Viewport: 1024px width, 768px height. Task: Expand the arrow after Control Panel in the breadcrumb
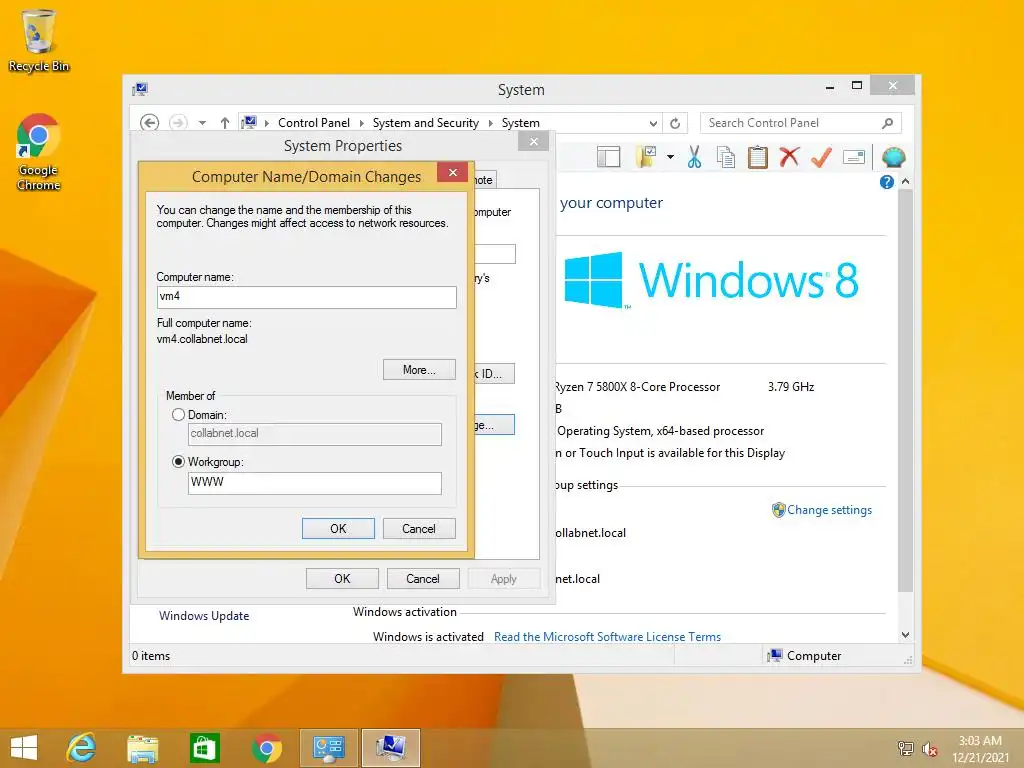pyautogui.click(x=361, y=123)
